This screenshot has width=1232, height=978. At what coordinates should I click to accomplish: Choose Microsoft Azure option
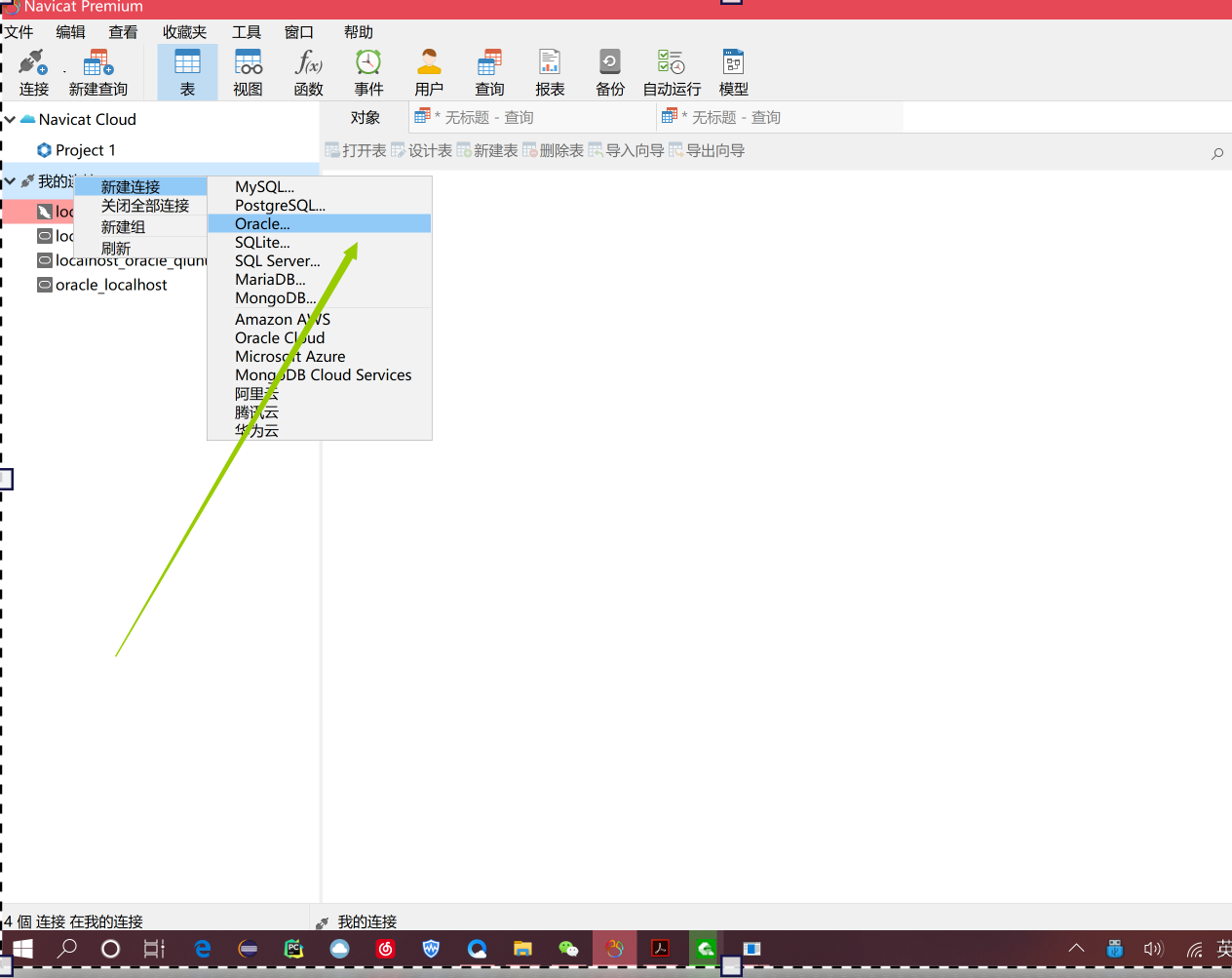pyautogui.click(x=320, y=356)
